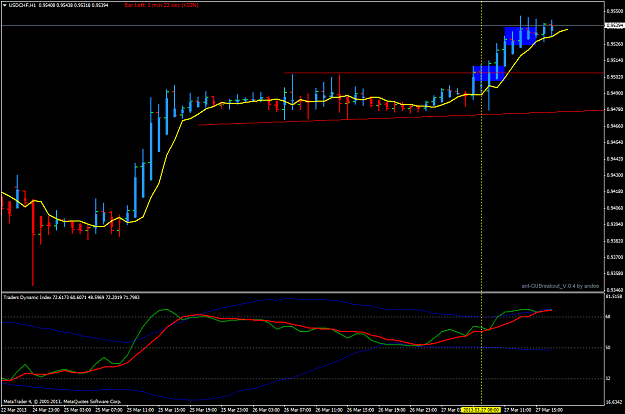The image size is (625, 414).
Task: Click the red Bar Left countdown text
Action: [x=161, y=5]
